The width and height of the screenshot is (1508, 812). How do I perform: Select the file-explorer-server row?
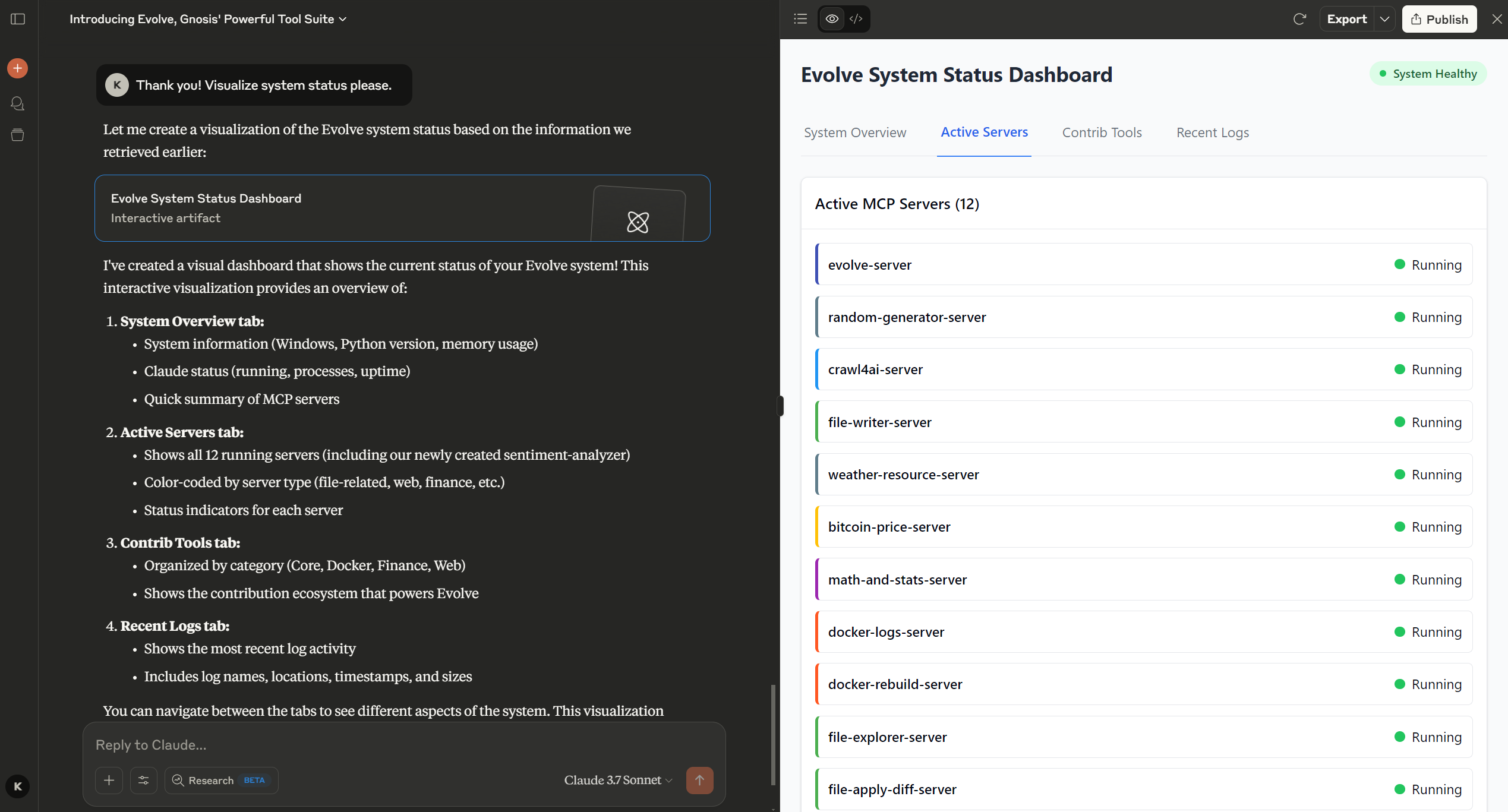click(x=1144, y=737)
